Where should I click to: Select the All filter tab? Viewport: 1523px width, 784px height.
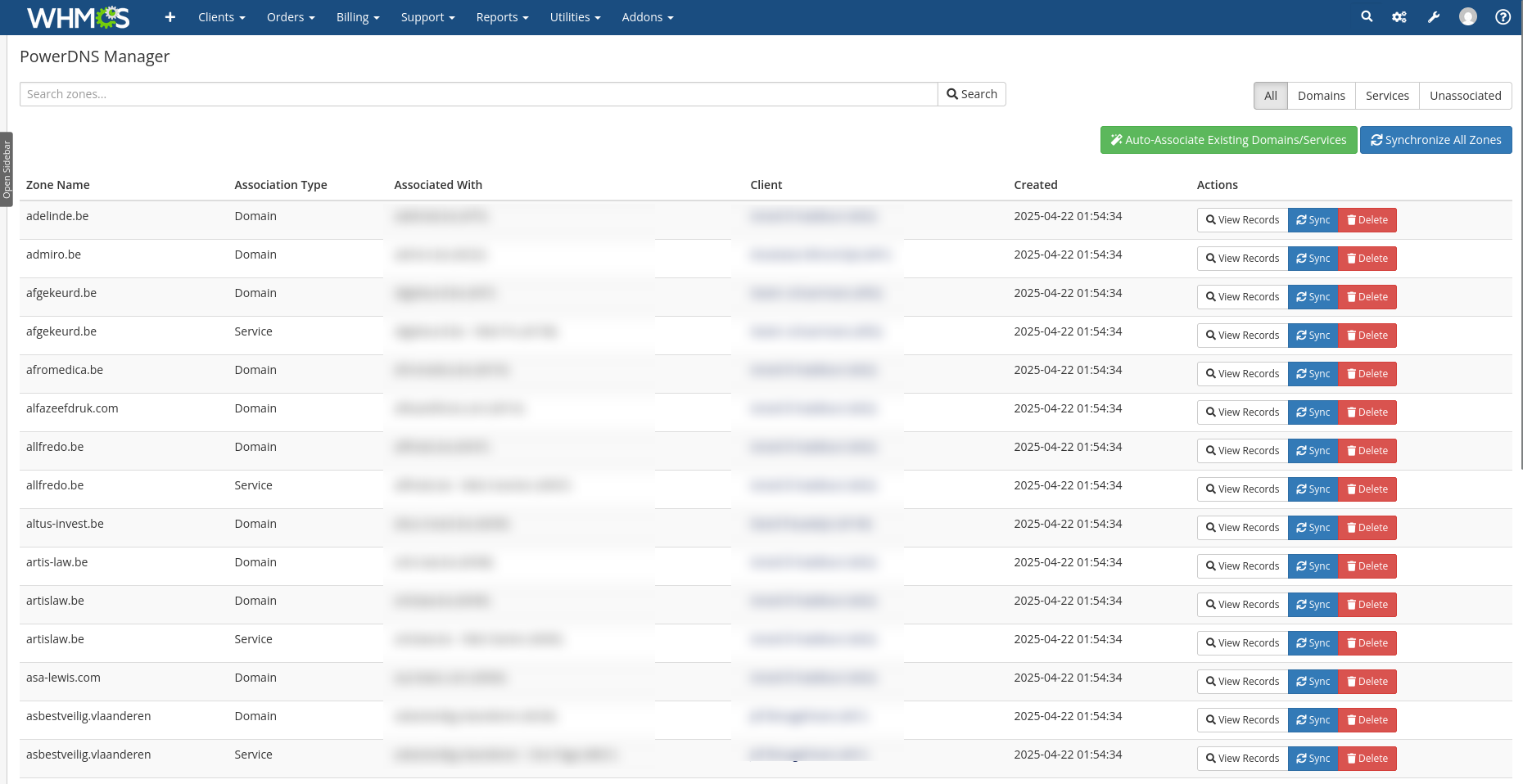[1271, 96]
